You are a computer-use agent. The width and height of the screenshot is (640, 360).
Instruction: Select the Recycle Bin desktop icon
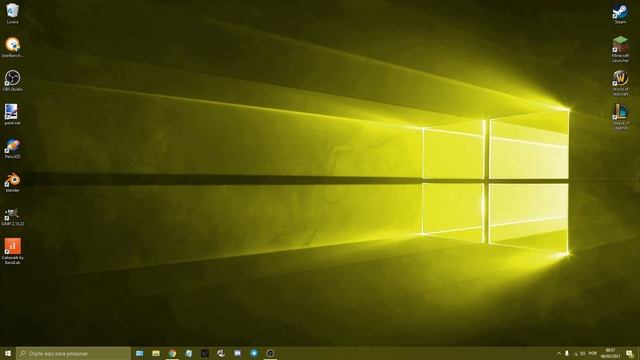(13, 13)
